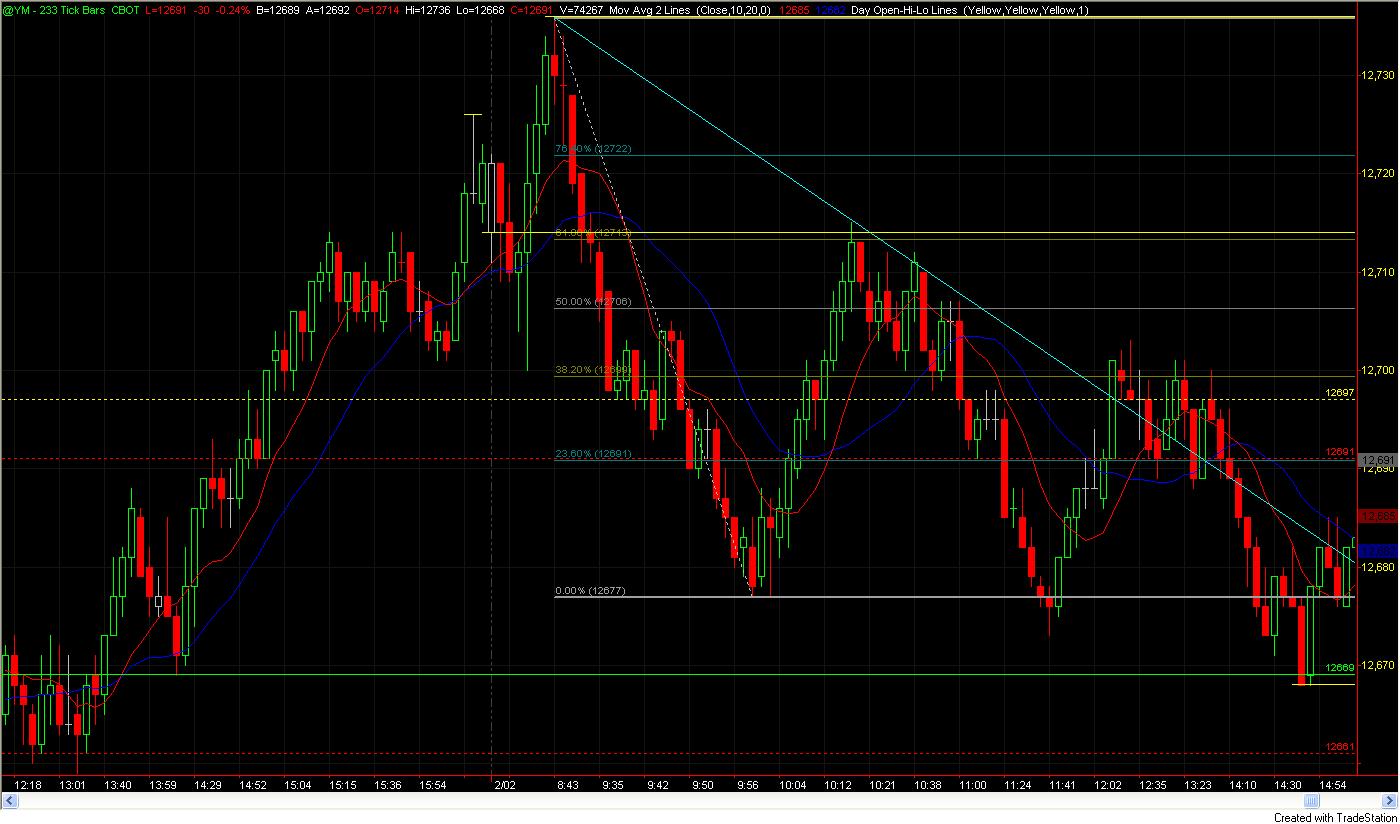
Task: Select the 50.00% (12706) Fibonacci label
Action: [x=593, y=301]
